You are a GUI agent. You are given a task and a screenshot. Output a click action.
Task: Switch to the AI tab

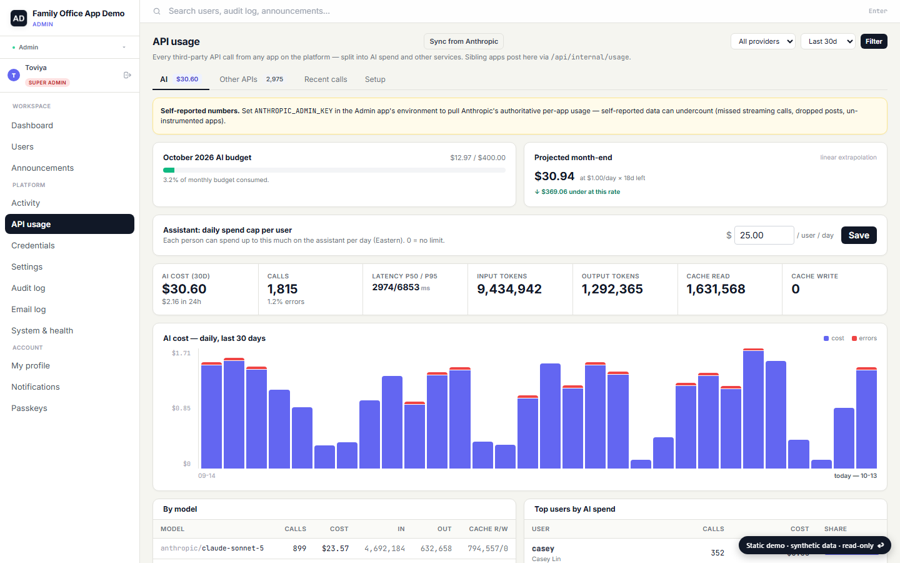tap(180, 79)
